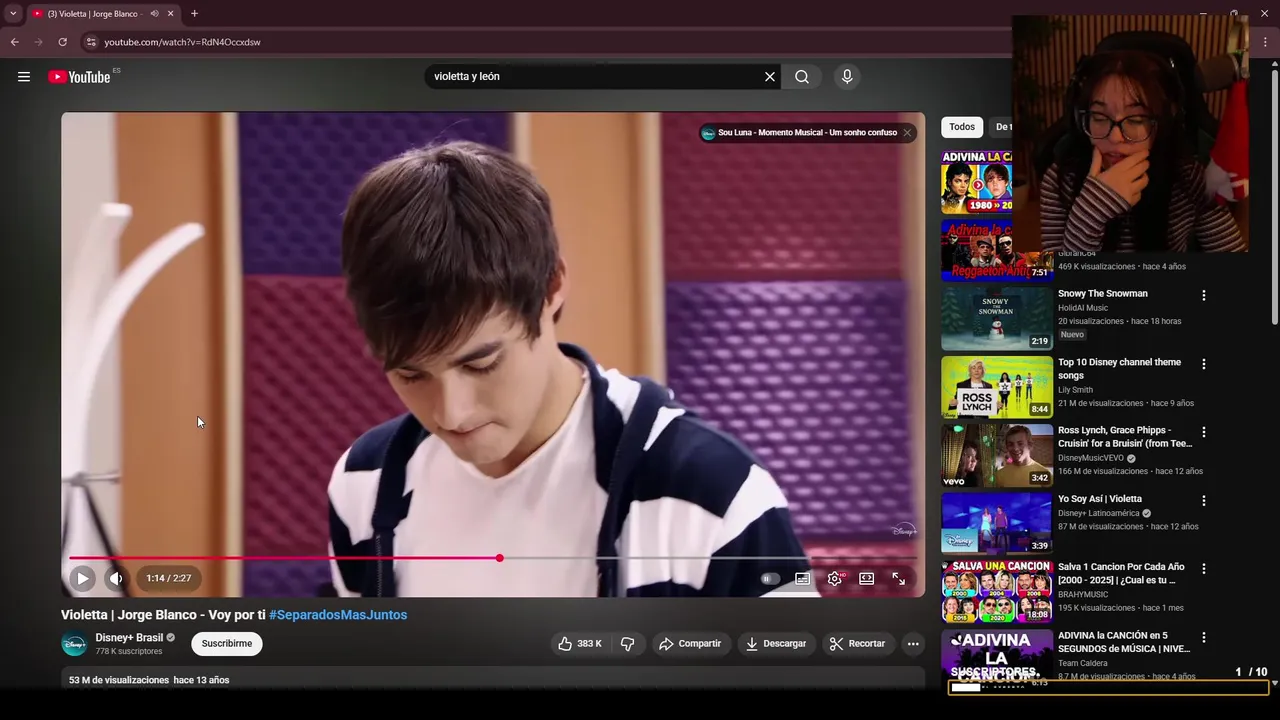Screen dimensions: 1280x720
Task: Toggle subtitles with the captions icon
Action: [802, 579]
